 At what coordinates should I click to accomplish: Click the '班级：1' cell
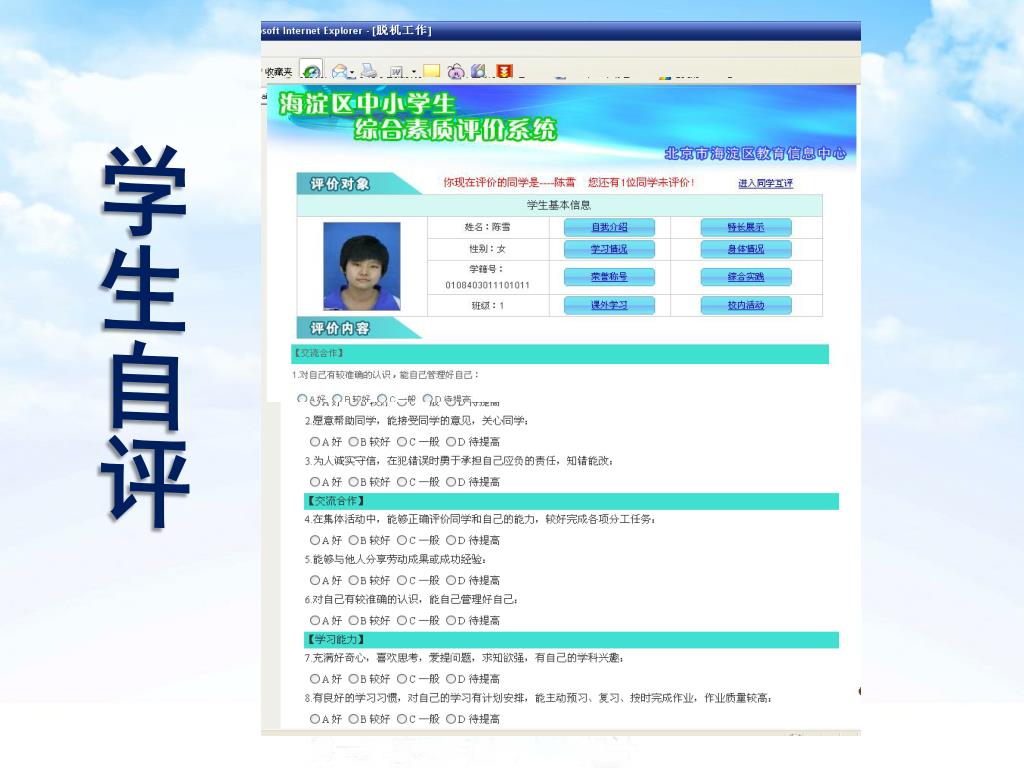(x=487, y=306)
